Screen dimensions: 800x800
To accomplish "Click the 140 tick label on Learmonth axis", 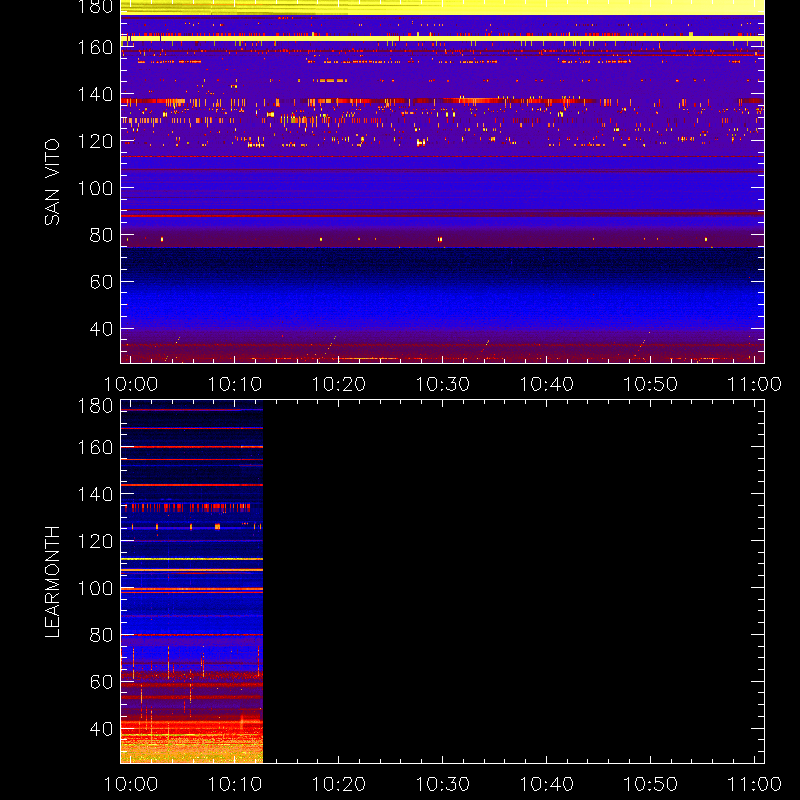I will pyautogui.click(x=95, y=494).
